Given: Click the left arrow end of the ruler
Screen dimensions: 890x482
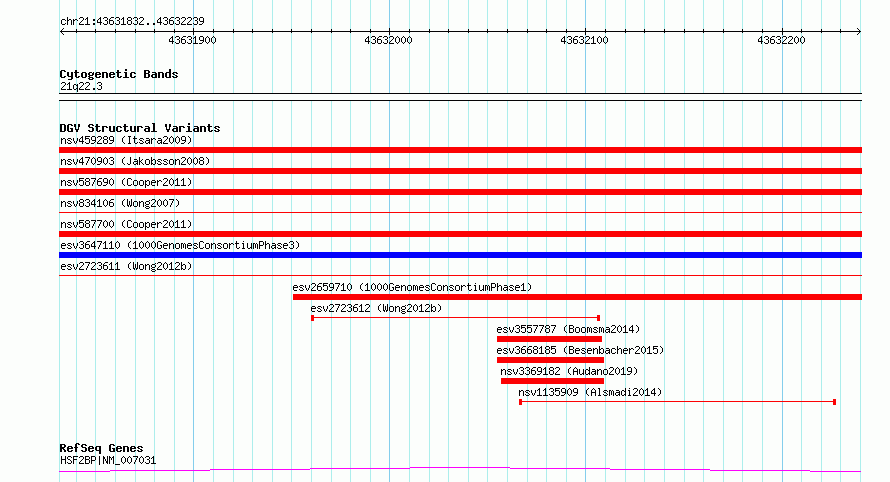Looking at the screenshot, I should (x=62, y=32).
